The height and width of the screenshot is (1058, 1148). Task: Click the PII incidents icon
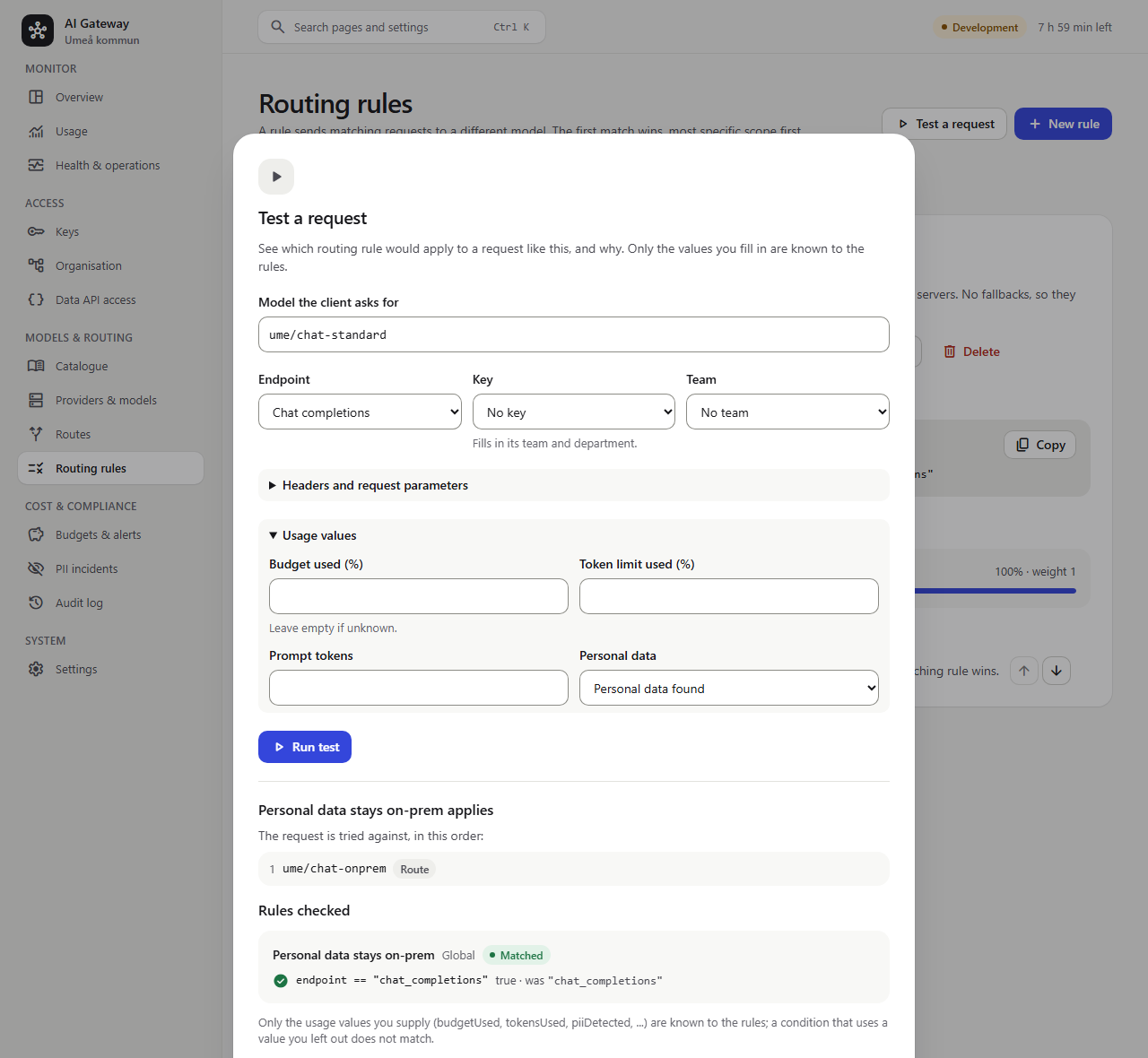coord(36,568)
